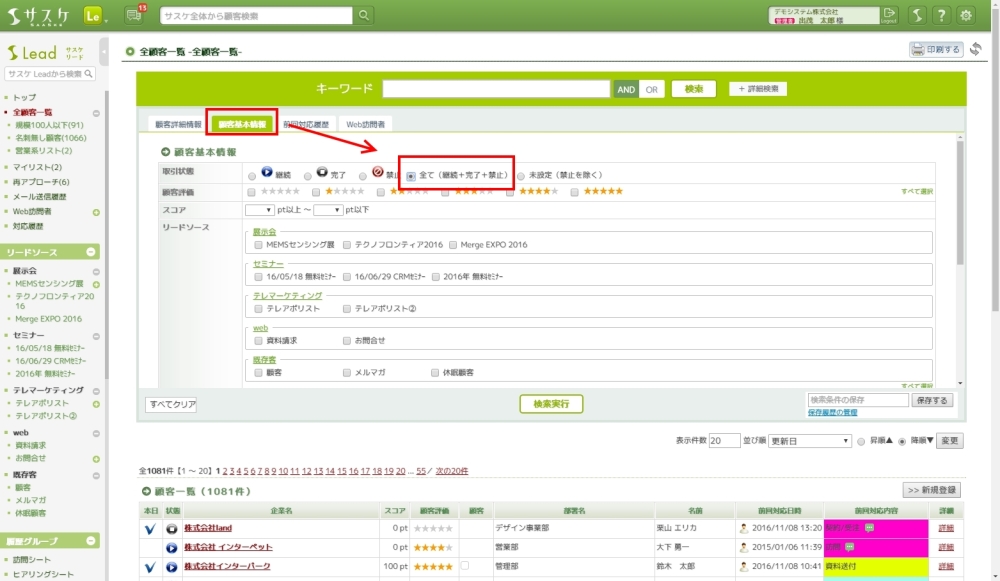This screenshot has height=581, width=1000.
Task: Click the refresh arrows icon beside 印刷する
Action: point(976,49)
